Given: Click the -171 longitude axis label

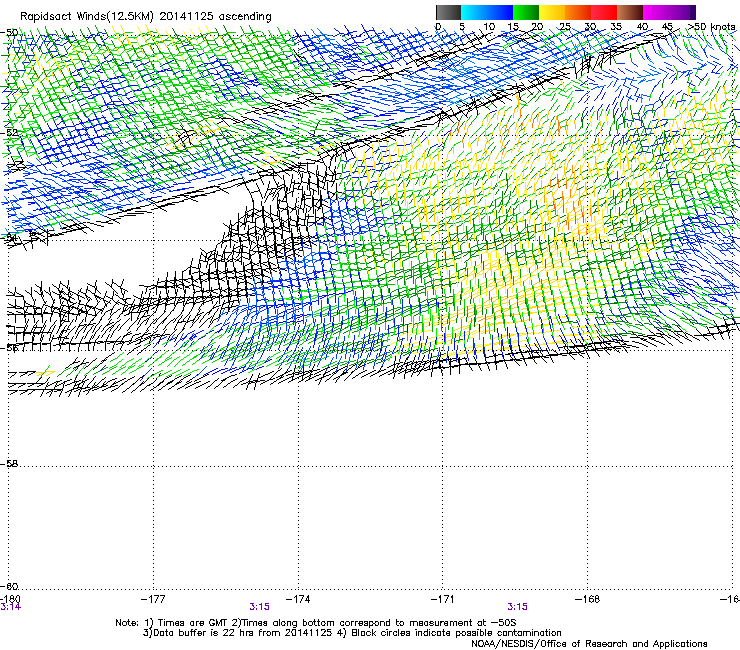Looking at the screenshot, I should point(443,599).
